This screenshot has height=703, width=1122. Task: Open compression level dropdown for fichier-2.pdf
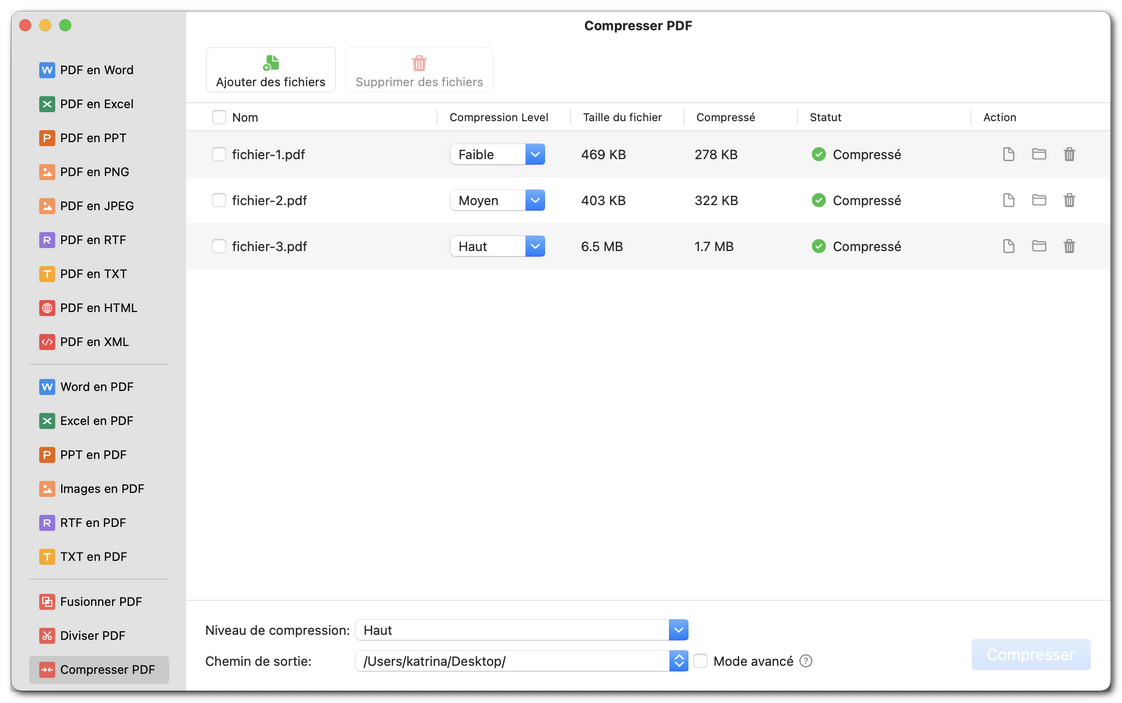click(x=535, y=200)
